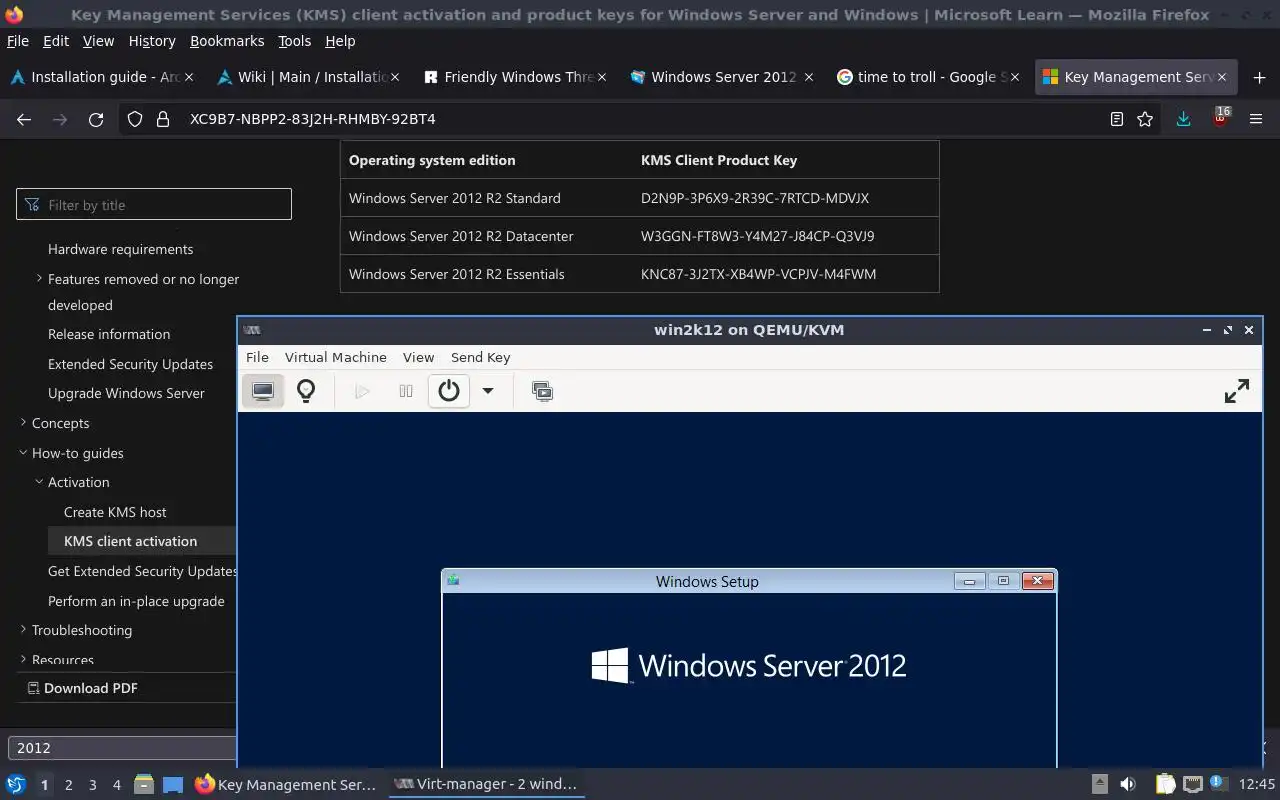
Task: Open virt-manager View menu
Action: 418,357
